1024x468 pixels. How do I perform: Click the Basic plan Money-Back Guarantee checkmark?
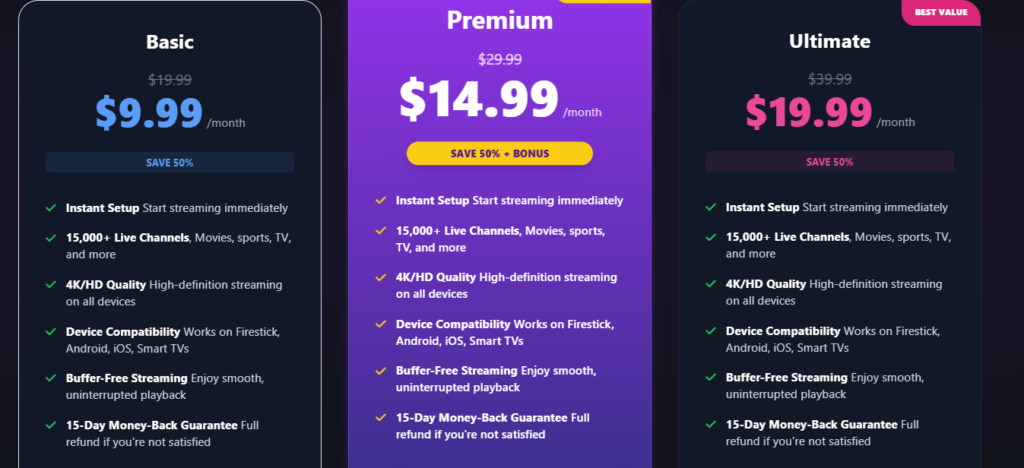[50, 425]
